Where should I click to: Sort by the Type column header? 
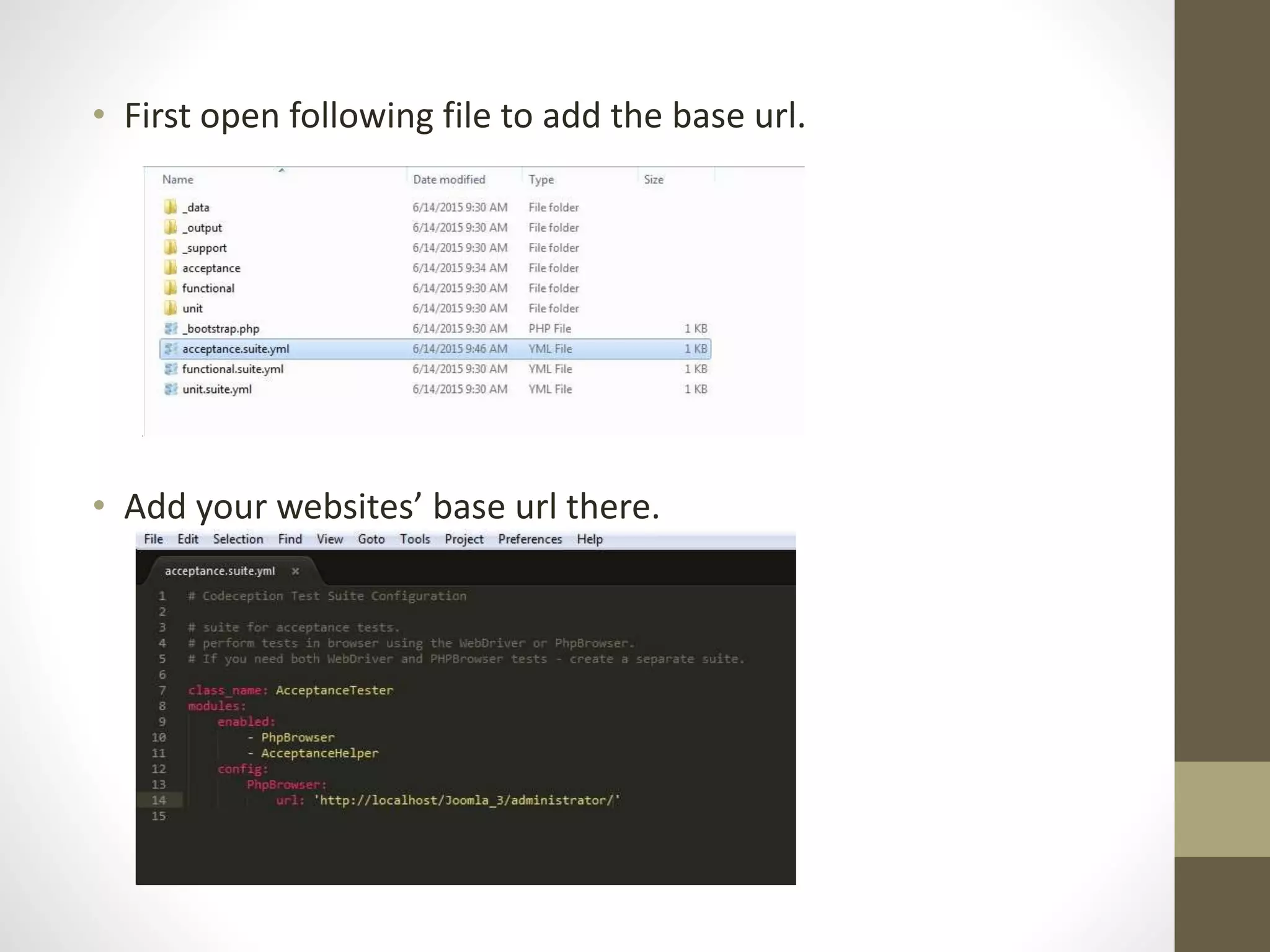(x=541, y=180)
